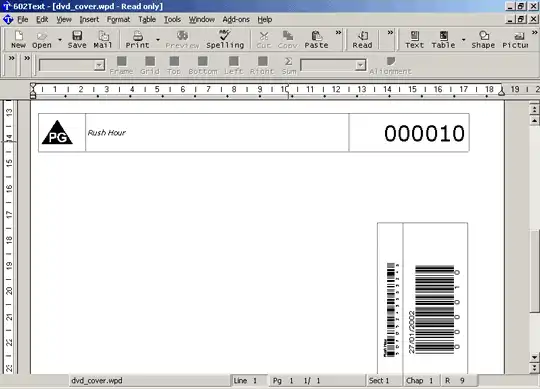Click the small vertical barcode image
This screenshot has height=389, width=540.
391,310
